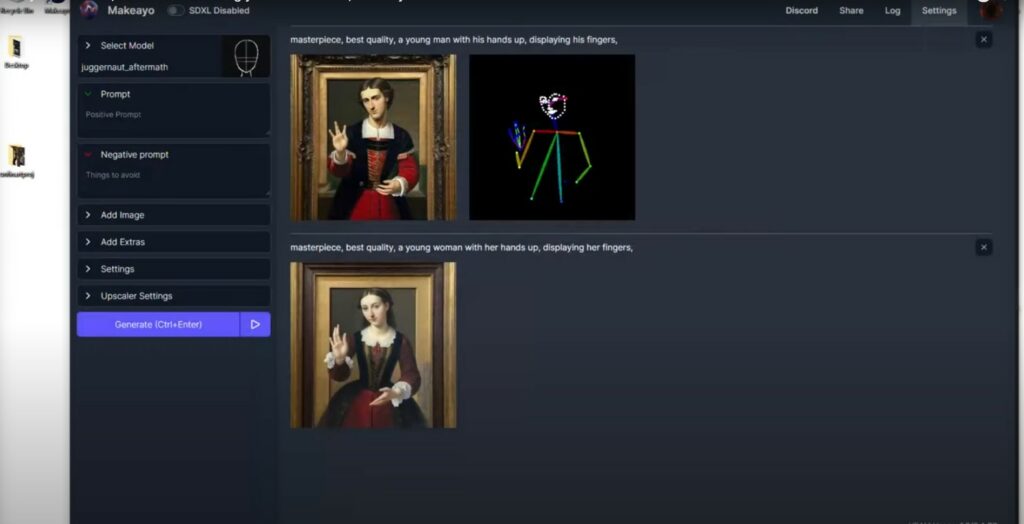1024x524 pixels.
Task: Open the Share menu item
Action: 851,10
